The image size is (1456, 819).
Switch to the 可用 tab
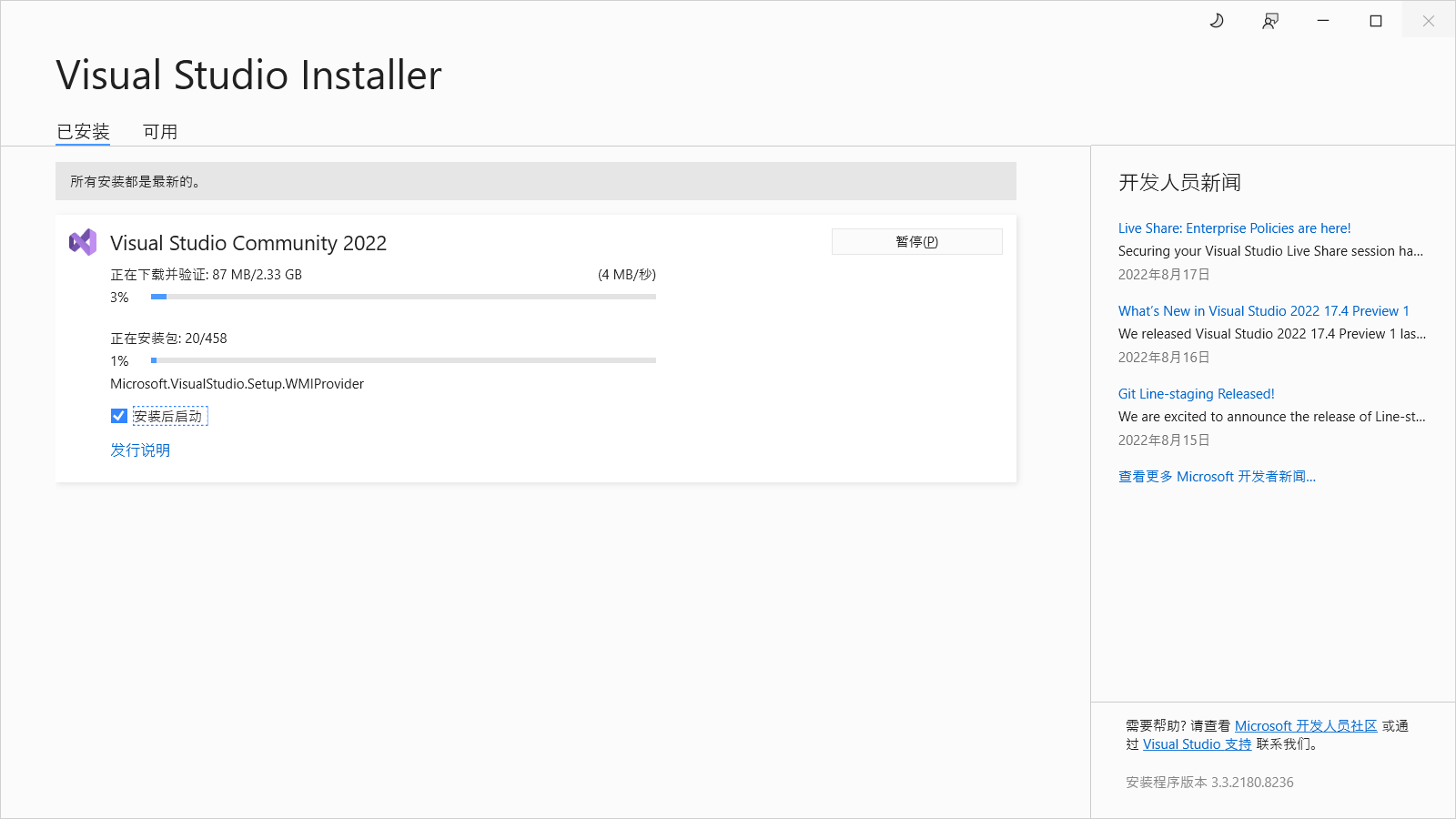click(160, 132)
